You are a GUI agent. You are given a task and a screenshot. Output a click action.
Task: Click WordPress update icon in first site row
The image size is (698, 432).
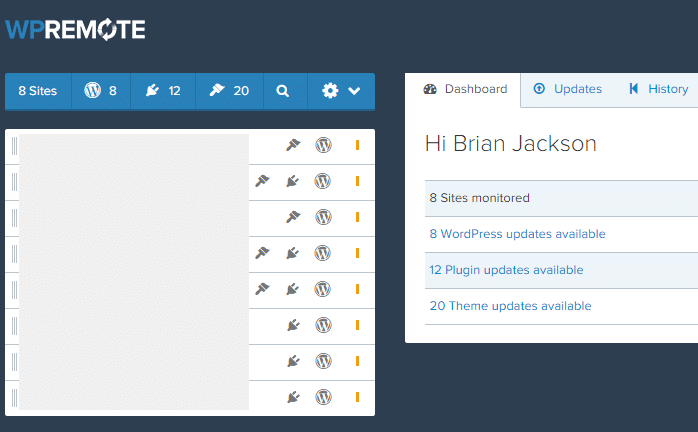click(324, 145)
